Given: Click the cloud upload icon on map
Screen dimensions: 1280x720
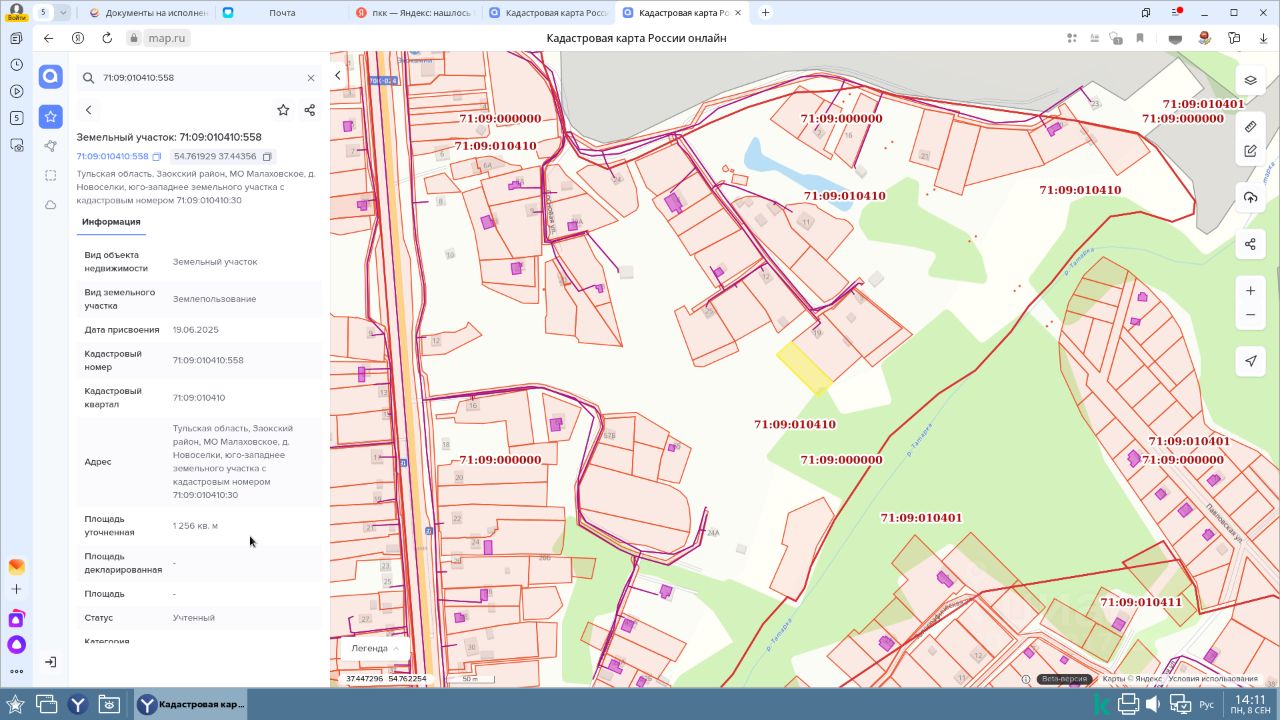Looking at the screenshot, I should 1250,197.
